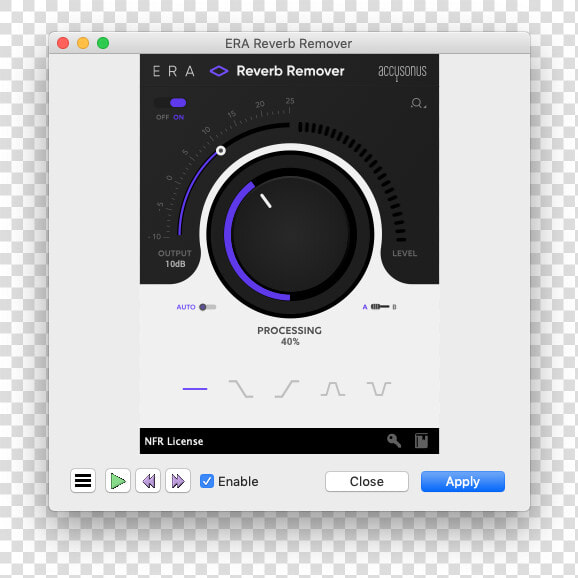Open the search presets dropdown icon
Image resolution: width=578 pixels, height=578 pixels.
[418, 103]
